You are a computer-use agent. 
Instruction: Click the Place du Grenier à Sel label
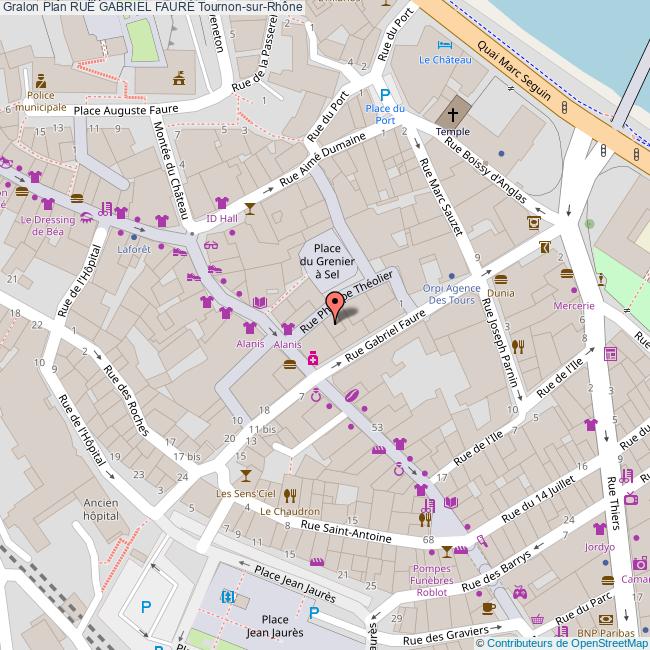328,260
